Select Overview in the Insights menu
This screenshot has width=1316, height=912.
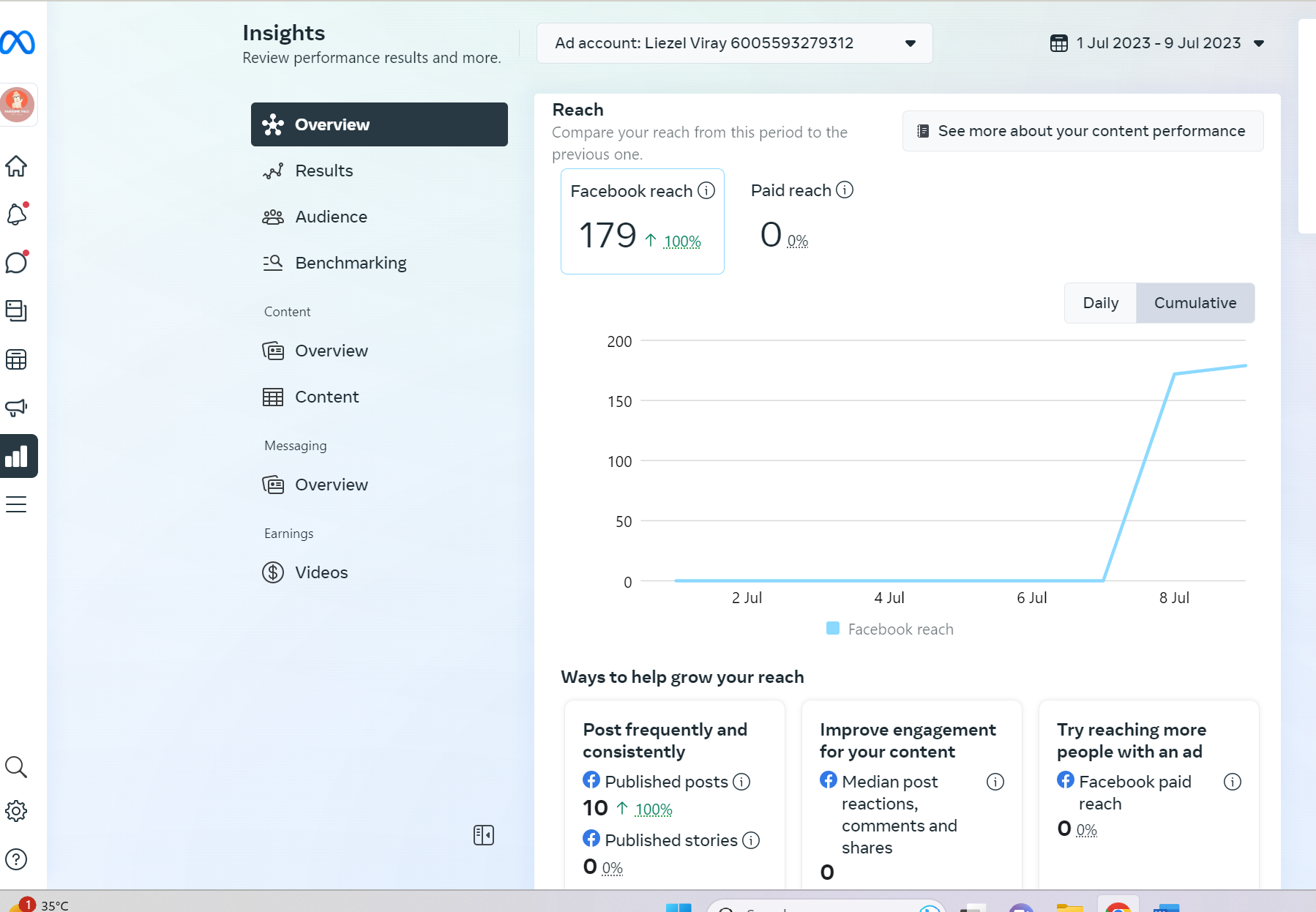point(379,124)
